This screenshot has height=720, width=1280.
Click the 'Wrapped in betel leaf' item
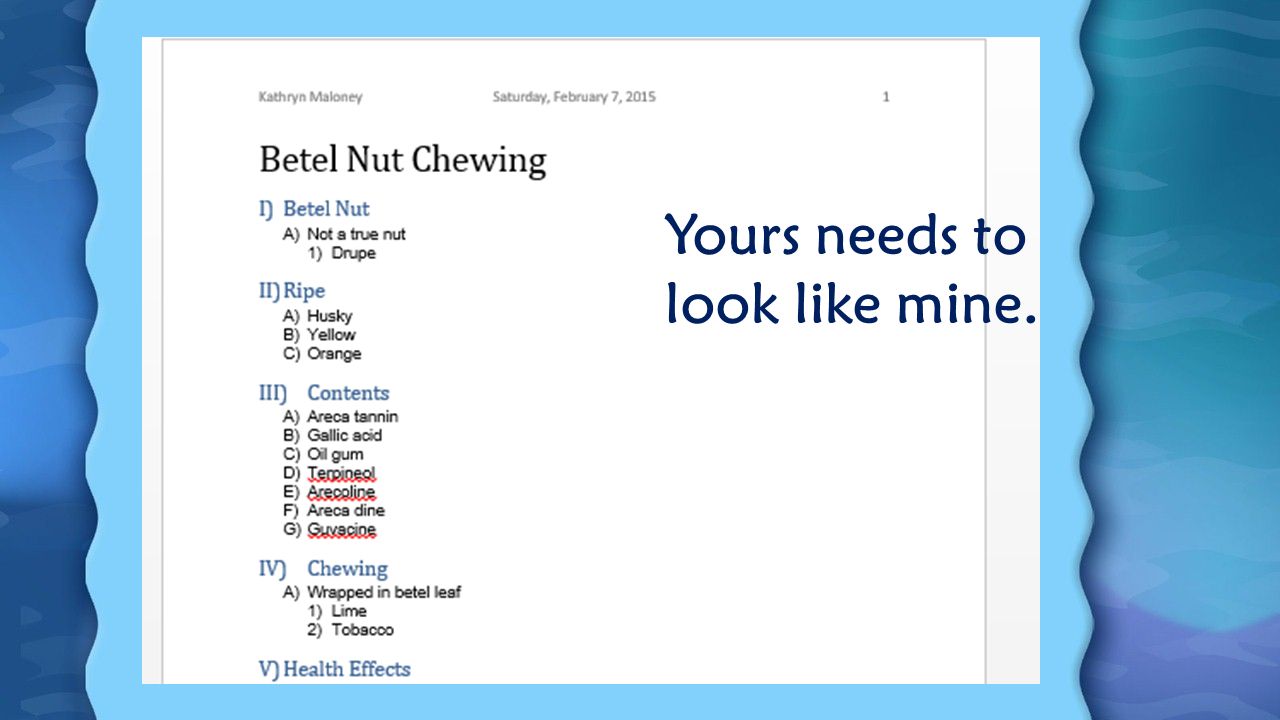coord(384,592)
